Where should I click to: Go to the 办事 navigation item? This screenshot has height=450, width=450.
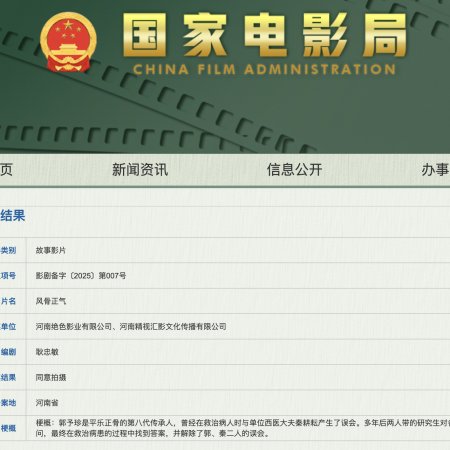(x=436, y=169)
